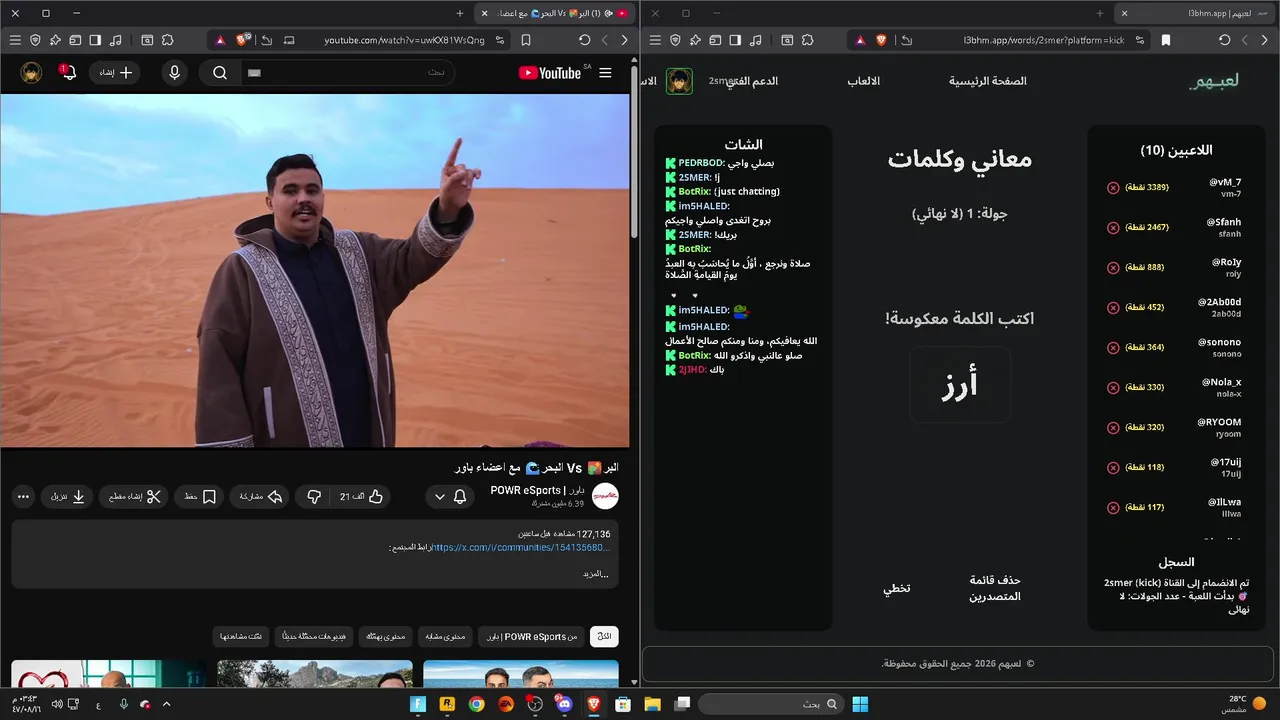The image size is (1280, 720).
Task: Open YouTube hamburger guide menu
Action: [x=605, y=73]
